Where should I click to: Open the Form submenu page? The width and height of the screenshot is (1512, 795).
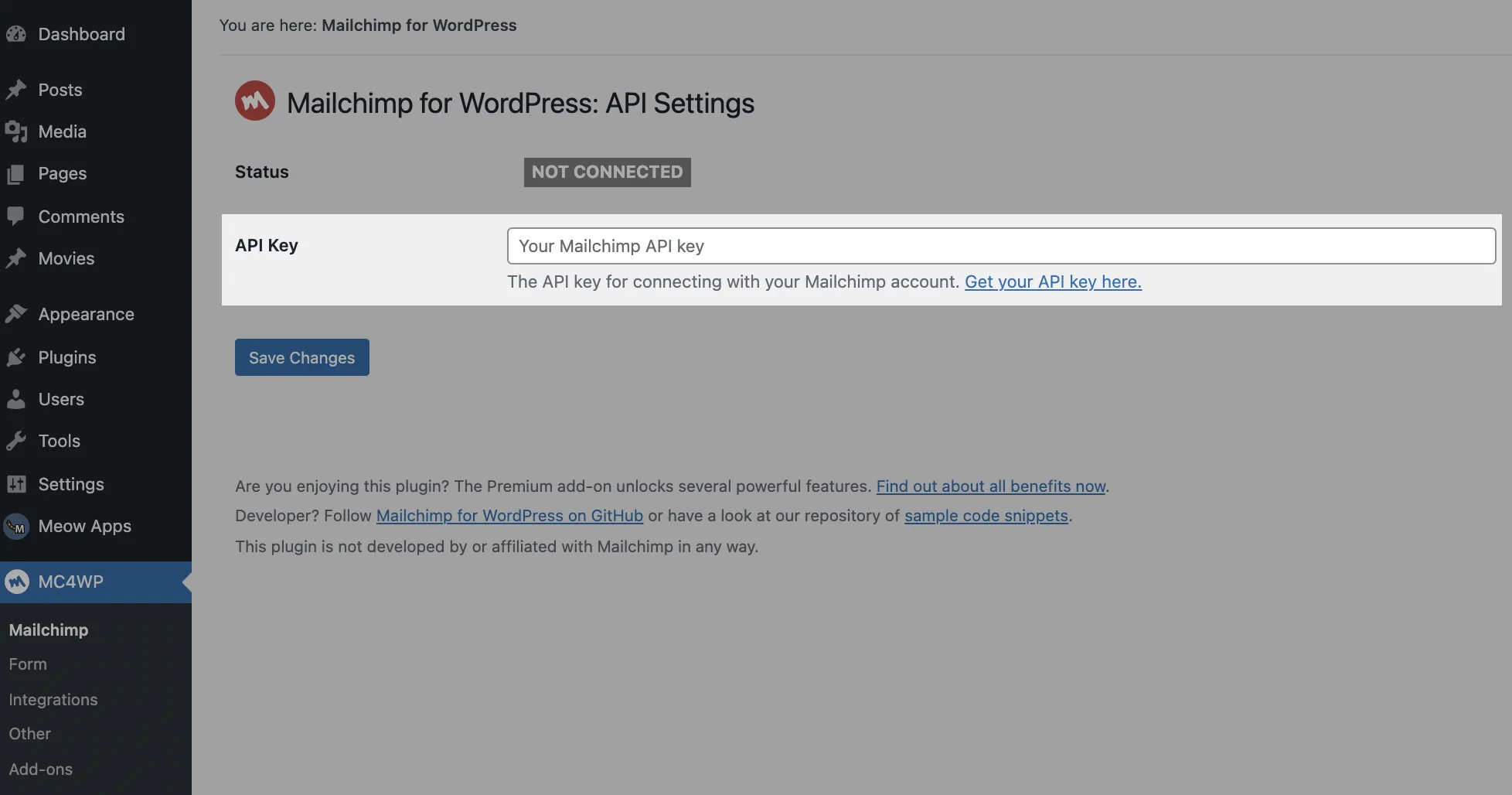(x=28, y=664)
